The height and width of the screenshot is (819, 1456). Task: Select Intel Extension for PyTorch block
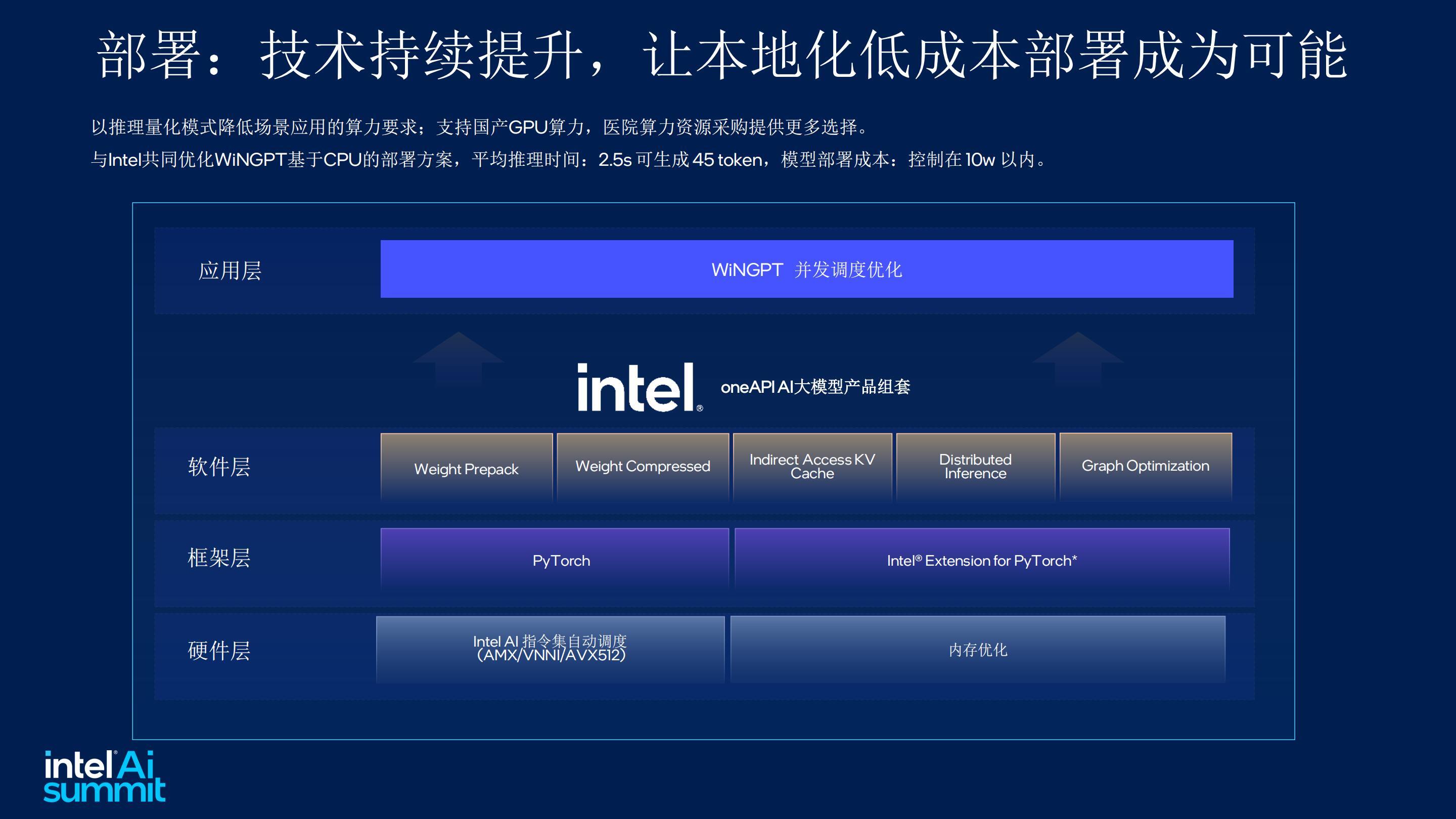pyautogui.click(x=982, y=560)
